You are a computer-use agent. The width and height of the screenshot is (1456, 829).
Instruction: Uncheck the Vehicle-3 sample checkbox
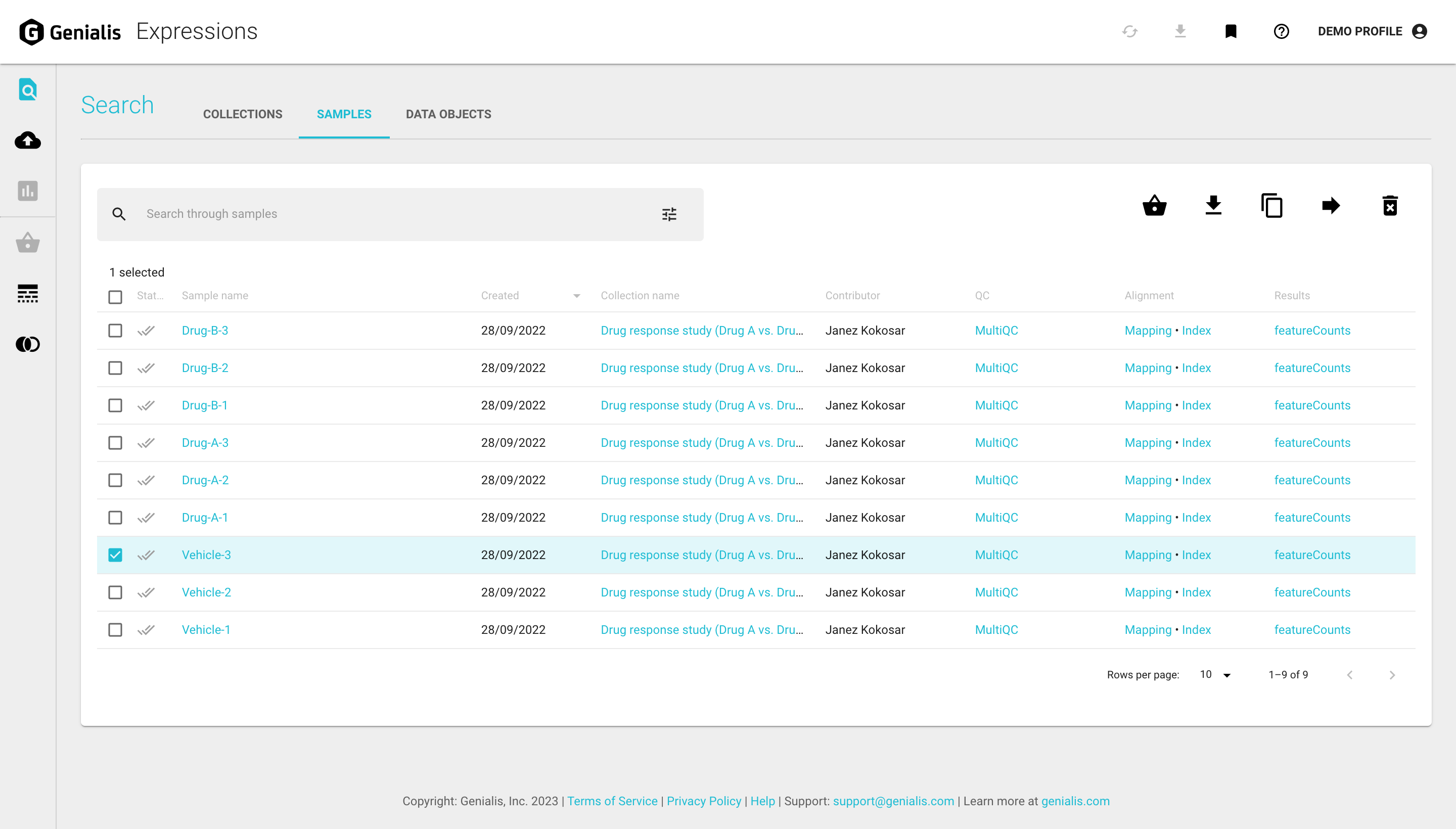[x=115, y=555]
